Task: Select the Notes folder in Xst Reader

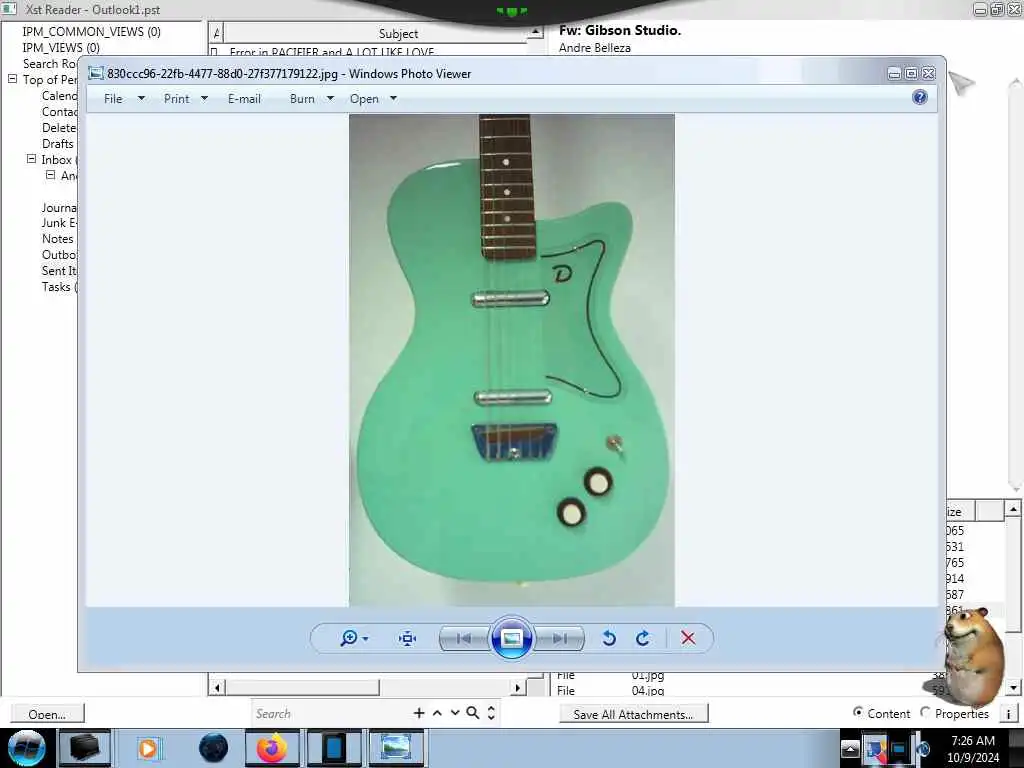Action: coord(57,239)
